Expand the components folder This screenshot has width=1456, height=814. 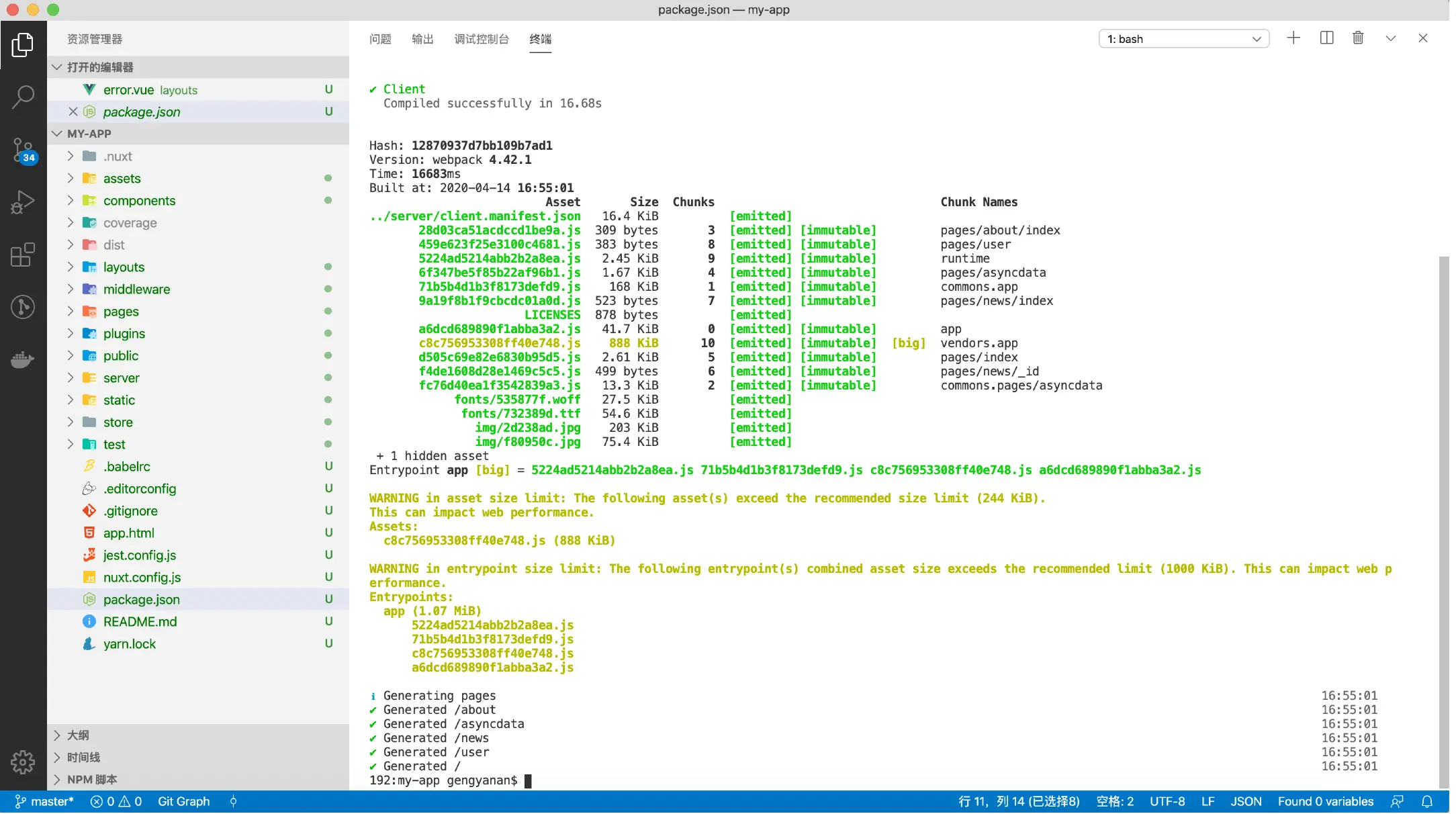tap(139, 201)
